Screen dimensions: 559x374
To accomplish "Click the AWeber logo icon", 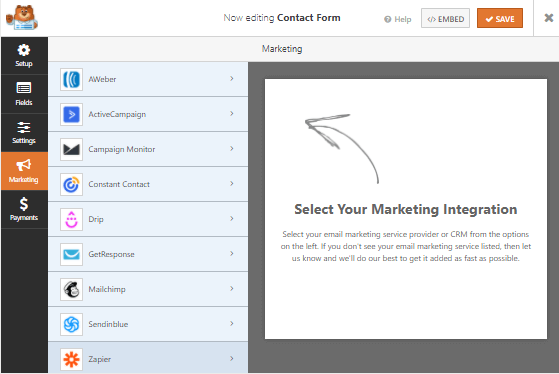I will pyautogui.click(x=71, y=79).
